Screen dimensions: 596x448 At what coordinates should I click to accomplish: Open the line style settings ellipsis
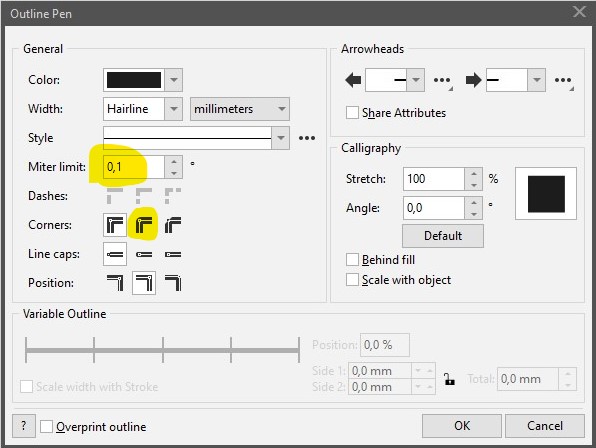point(307,138)
